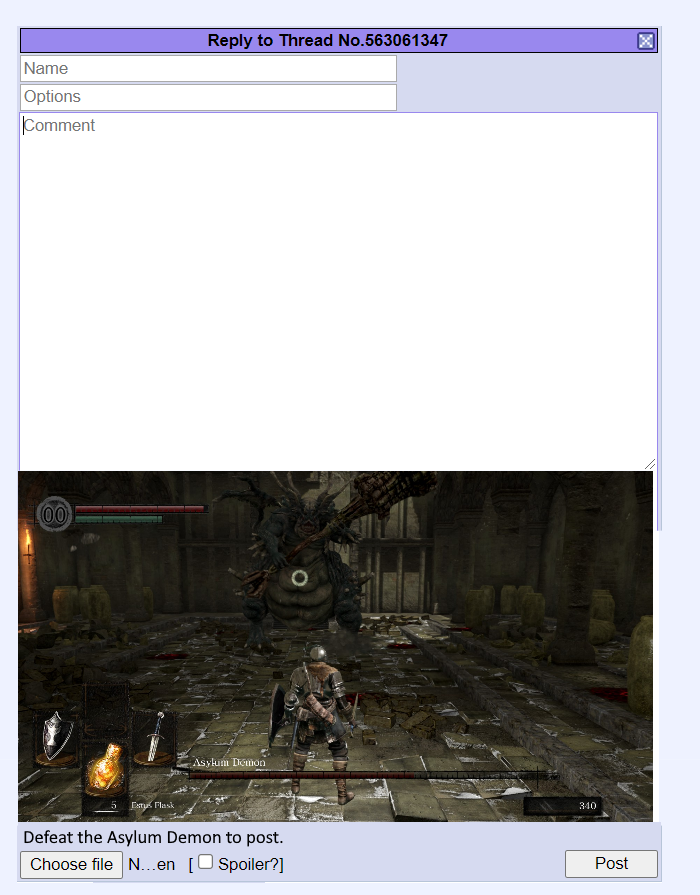Click 'Defeat the Asylum Demon to post.' text
700x895 pixels.
coord(153,837)
